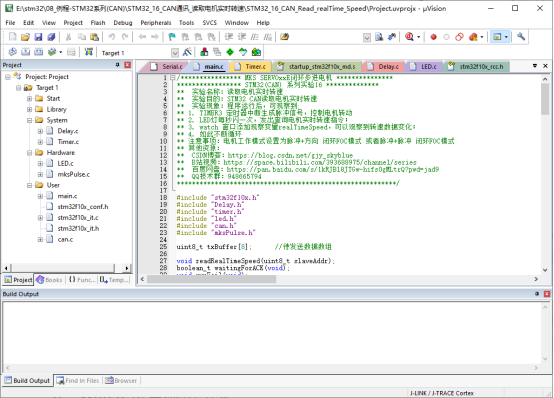The image size is (554, 398).
Task: Expand the mksPulse.c file node
Action: (40, 175)
